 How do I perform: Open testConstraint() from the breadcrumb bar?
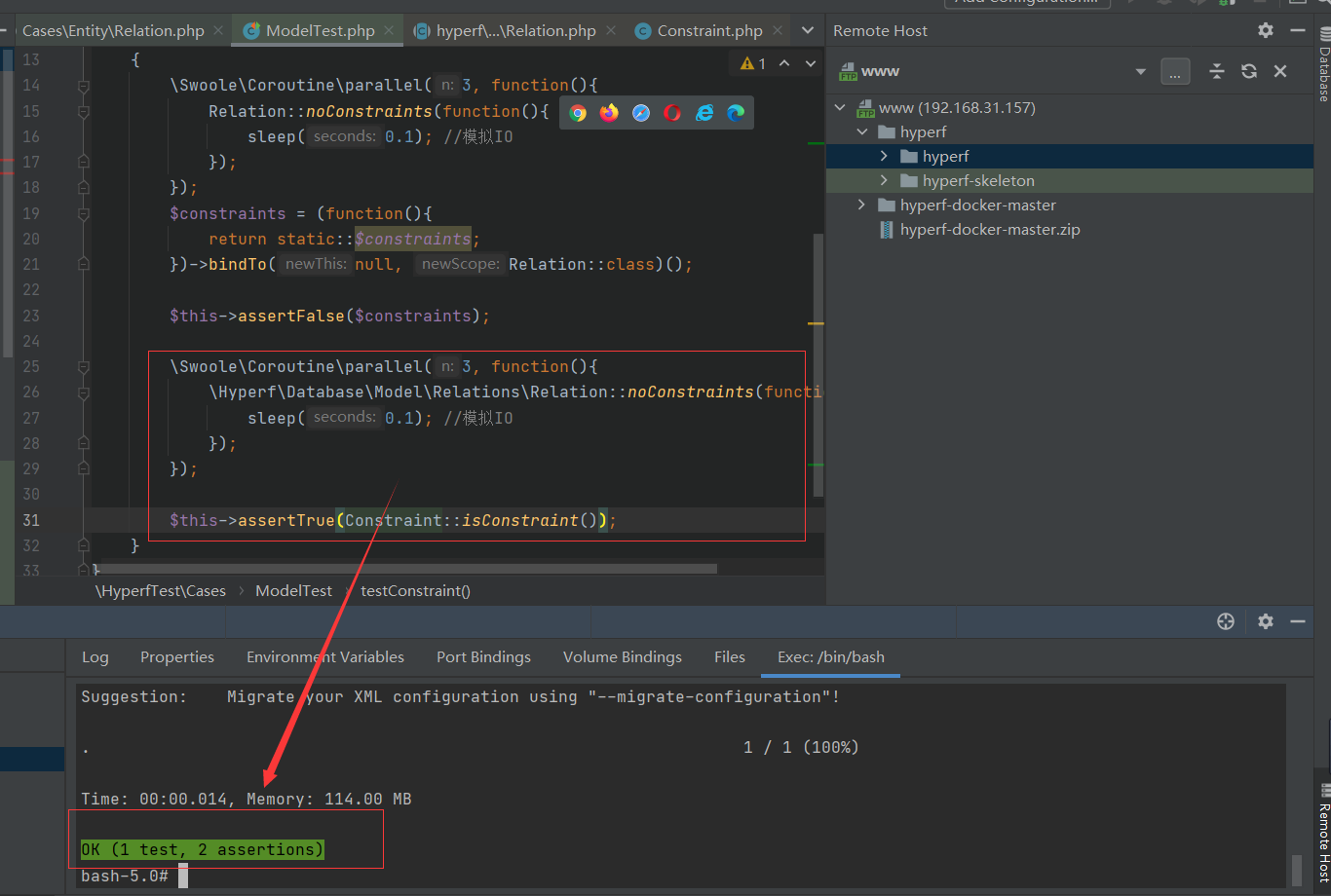tap(415, 590)
